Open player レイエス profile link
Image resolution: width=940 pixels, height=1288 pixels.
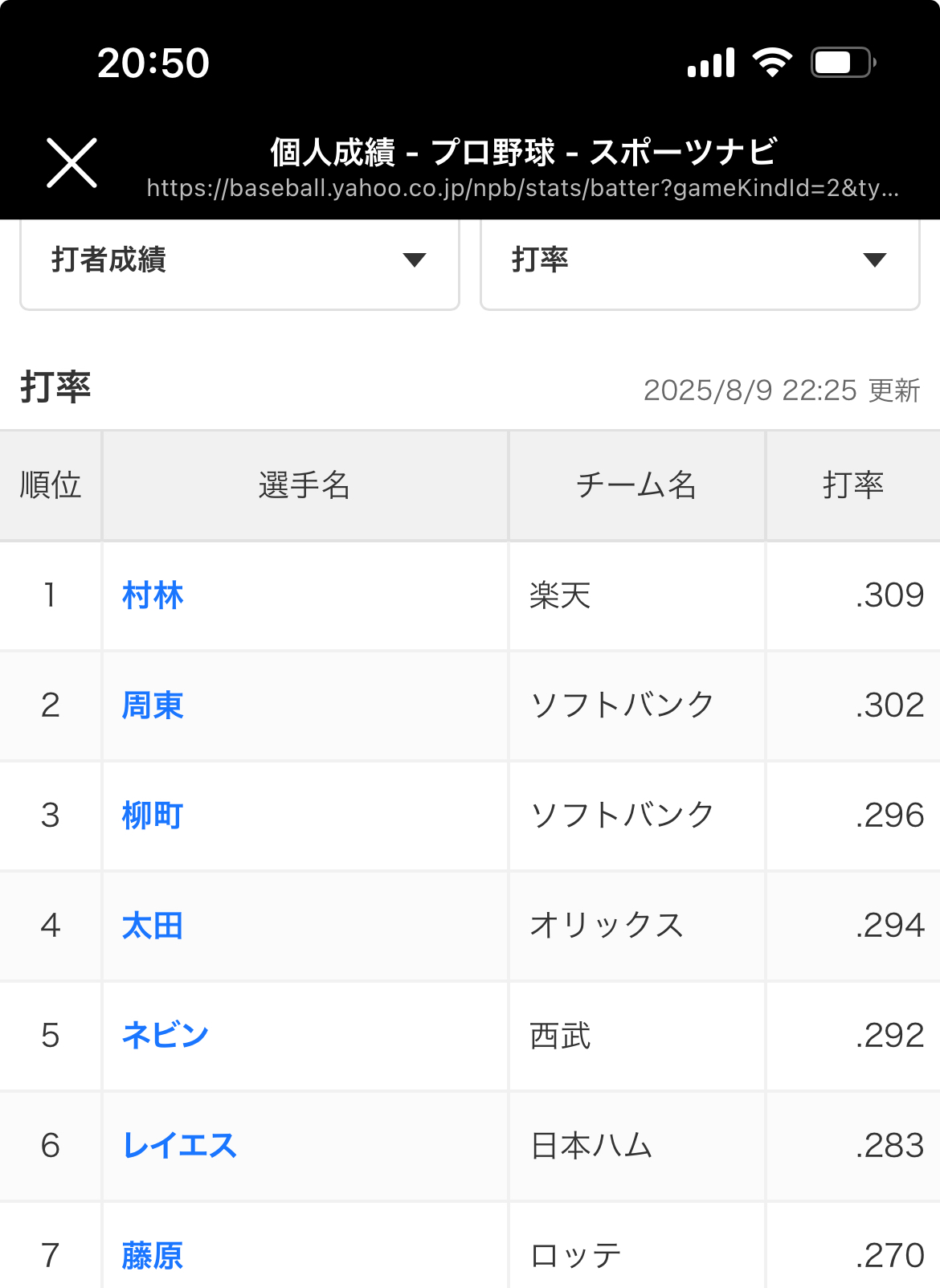coord(180,1146)
